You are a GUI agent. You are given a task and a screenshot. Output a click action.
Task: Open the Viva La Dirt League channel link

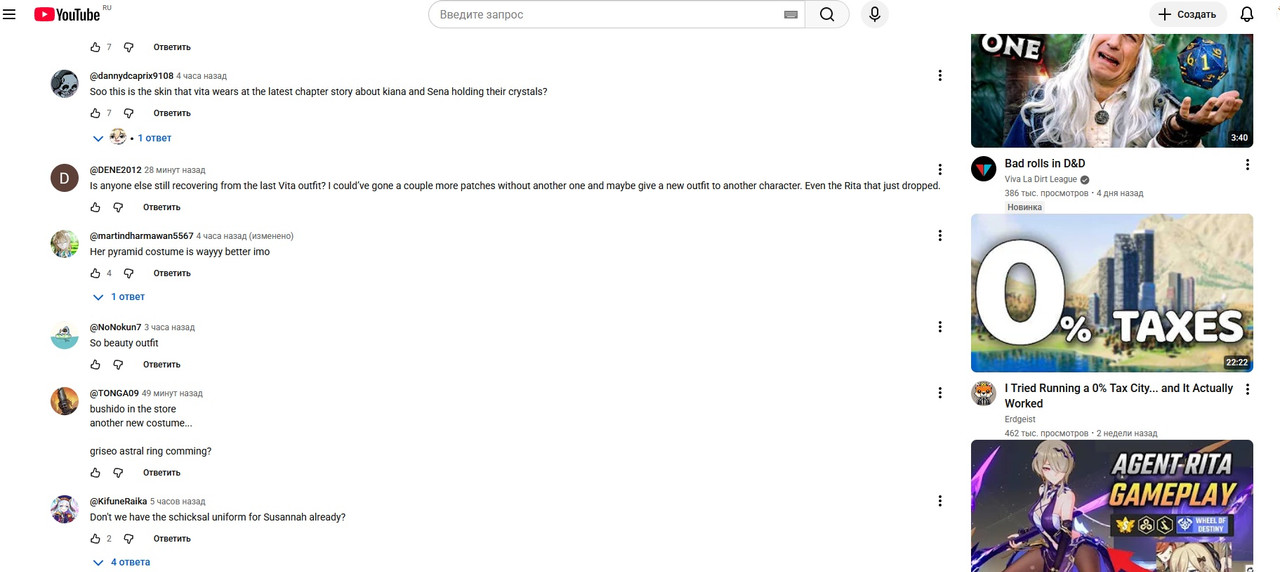1041,179
